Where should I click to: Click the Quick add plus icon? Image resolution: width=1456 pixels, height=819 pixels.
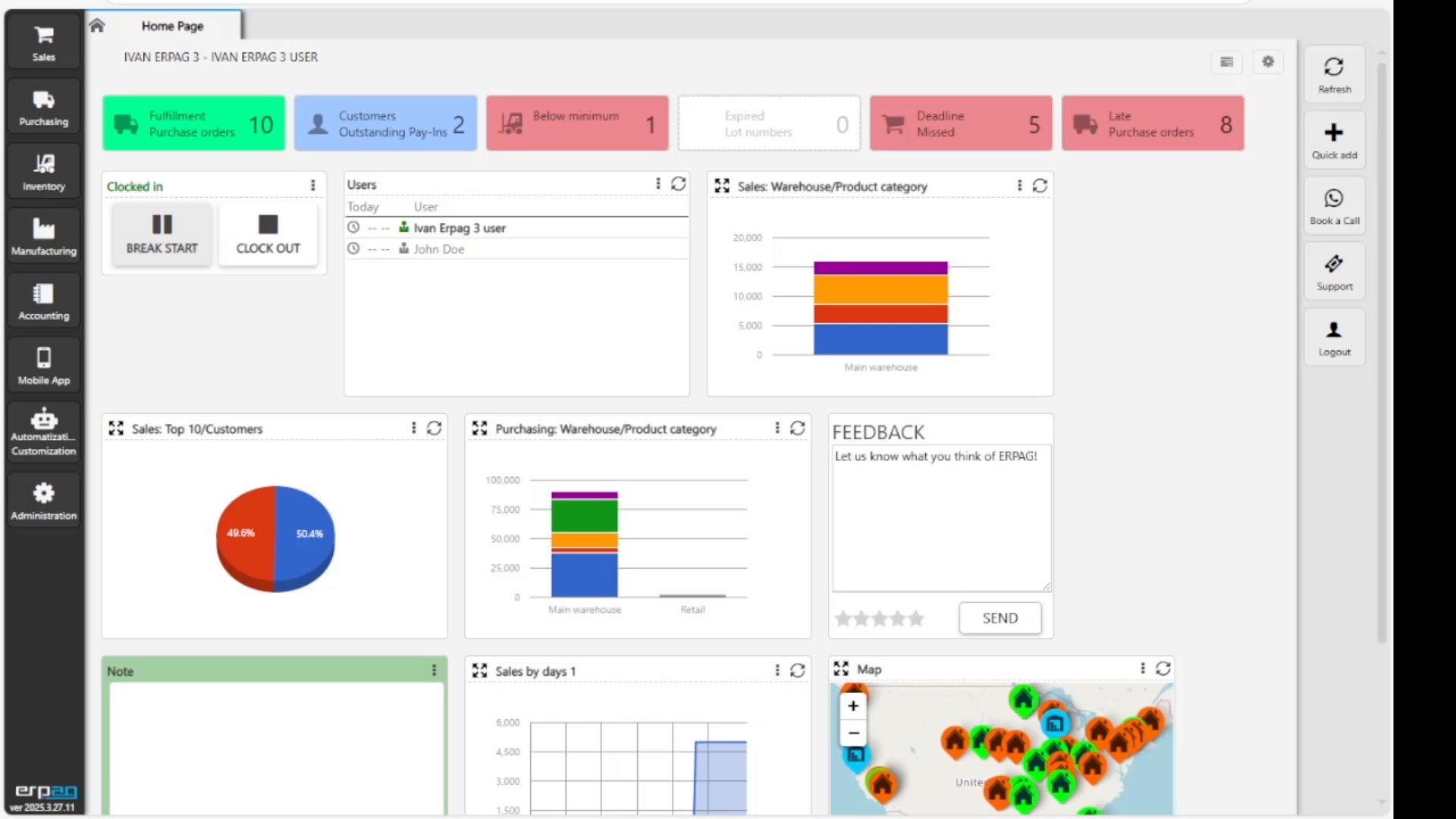(1334, 133)
